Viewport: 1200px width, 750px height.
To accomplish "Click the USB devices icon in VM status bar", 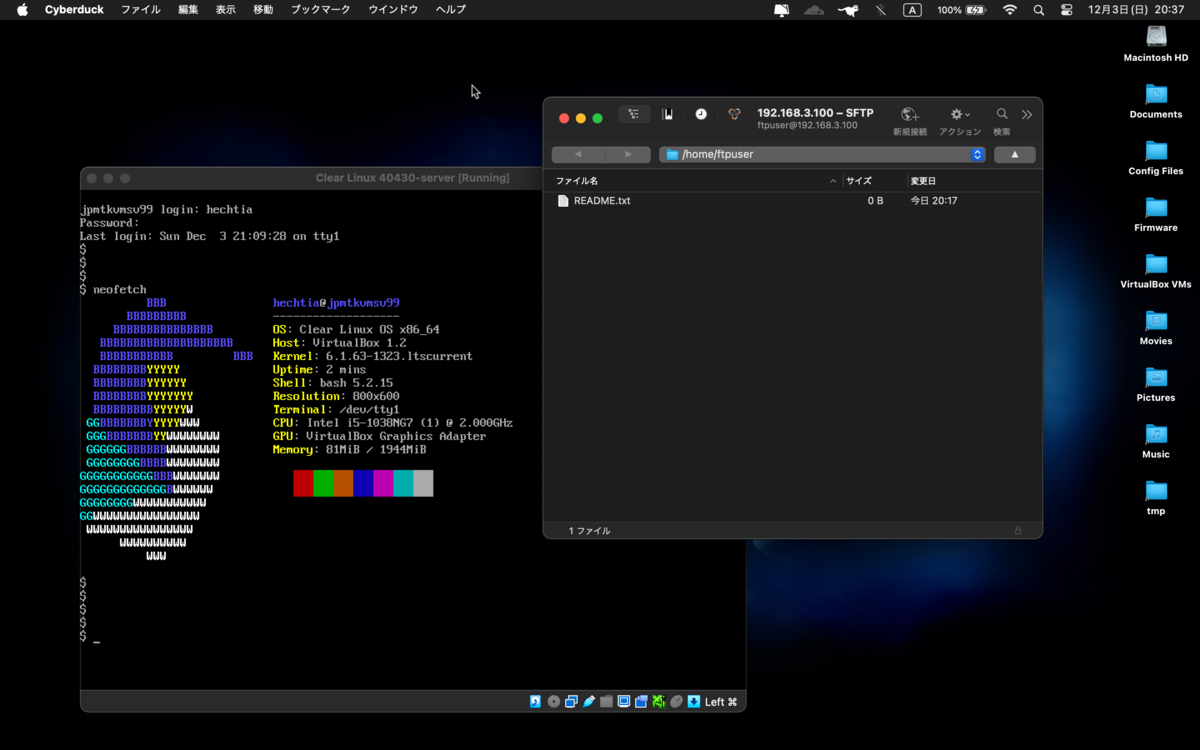I will (588, 701).
